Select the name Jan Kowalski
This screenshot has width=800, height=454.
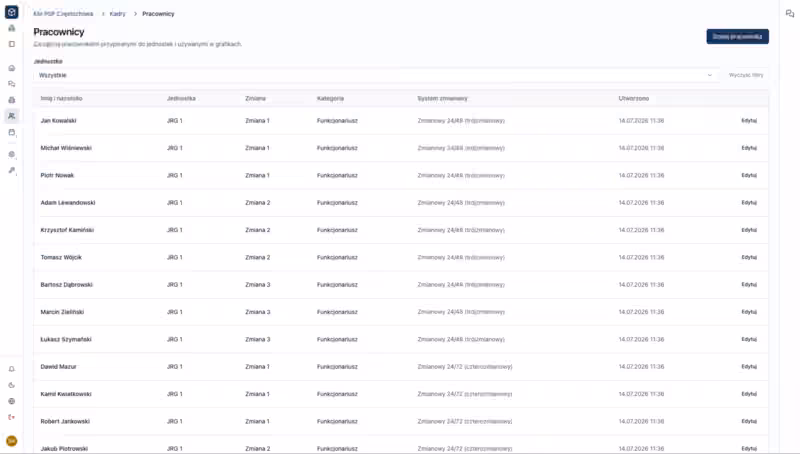click(58, 121)
